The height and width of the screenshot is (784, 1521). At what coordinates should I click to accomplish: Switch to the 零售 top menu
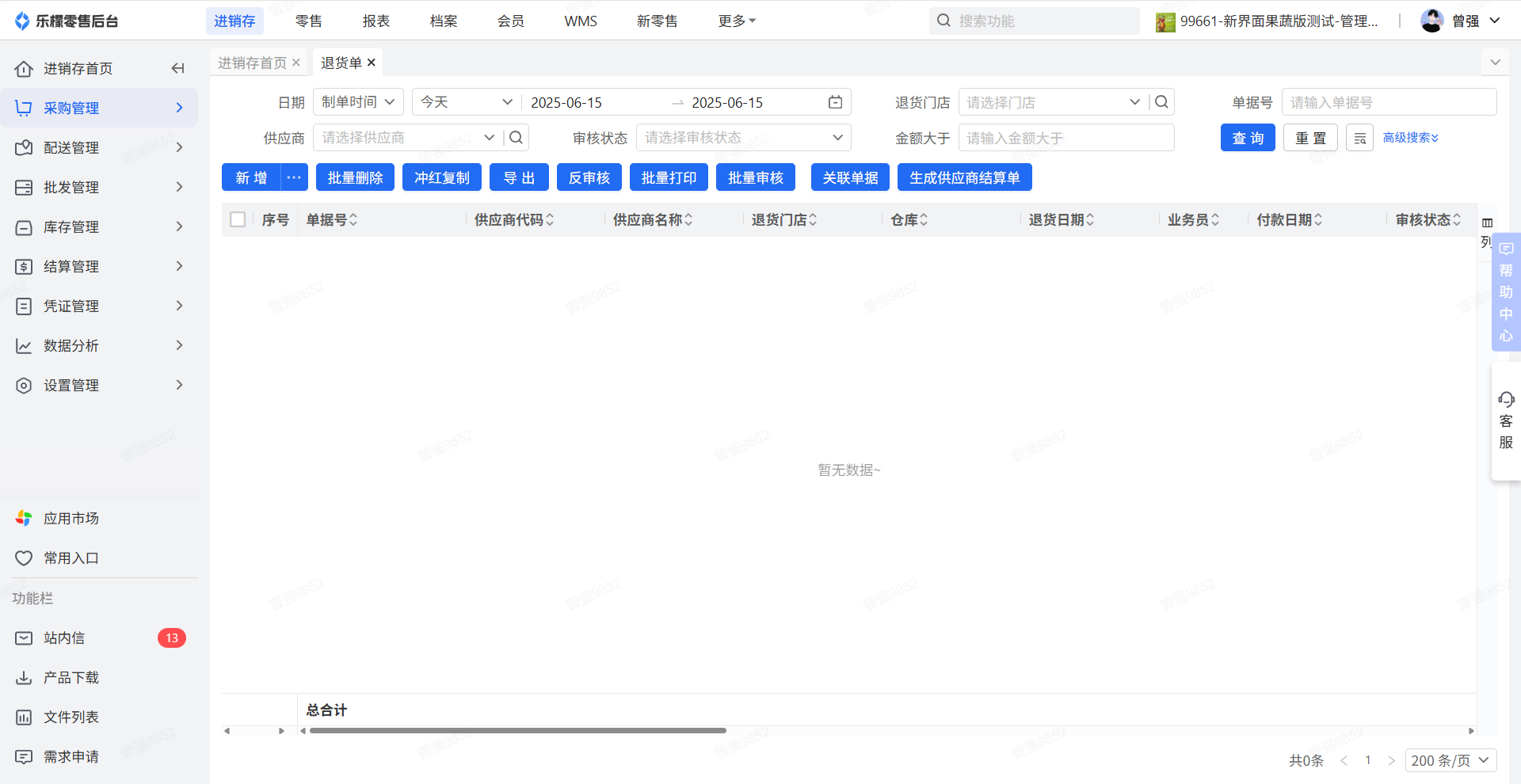click(x=309, y=21)
